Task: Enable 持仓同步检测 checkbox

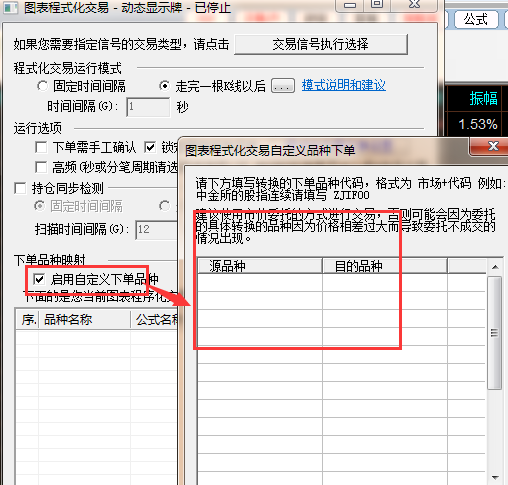Action: (x=20, y=188)
